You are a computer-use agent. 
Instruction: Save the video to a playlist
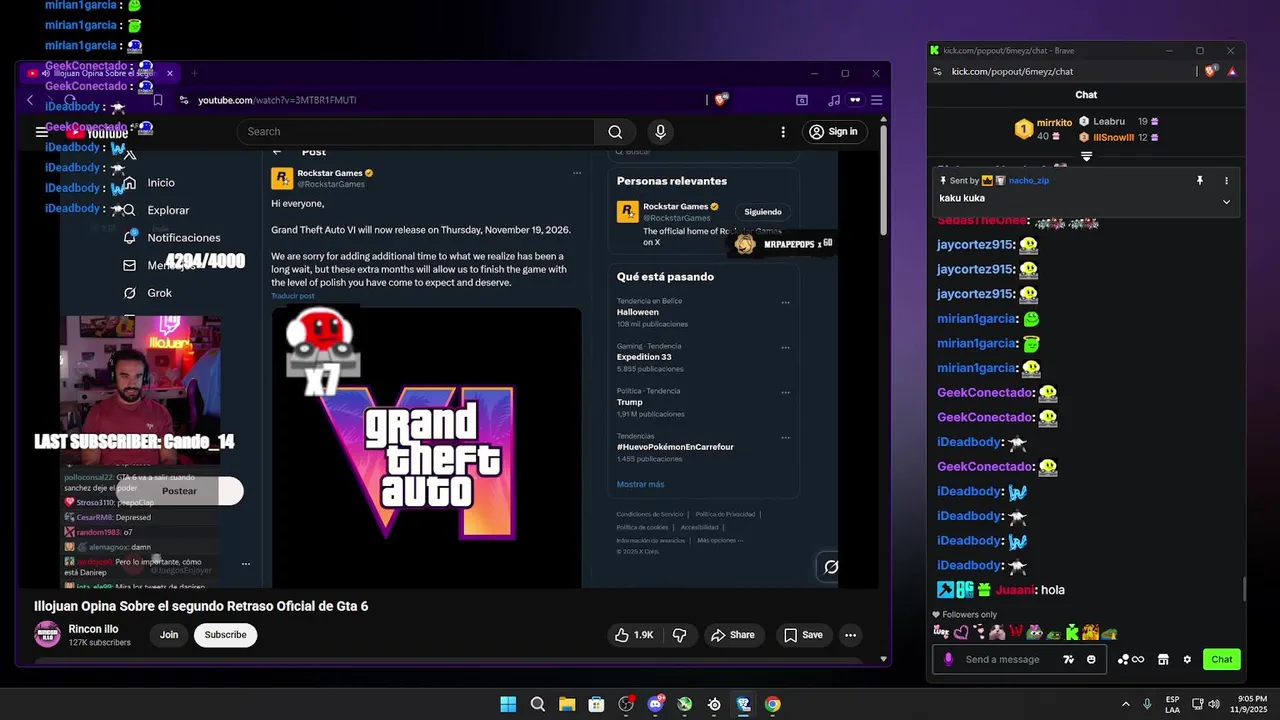803,635
